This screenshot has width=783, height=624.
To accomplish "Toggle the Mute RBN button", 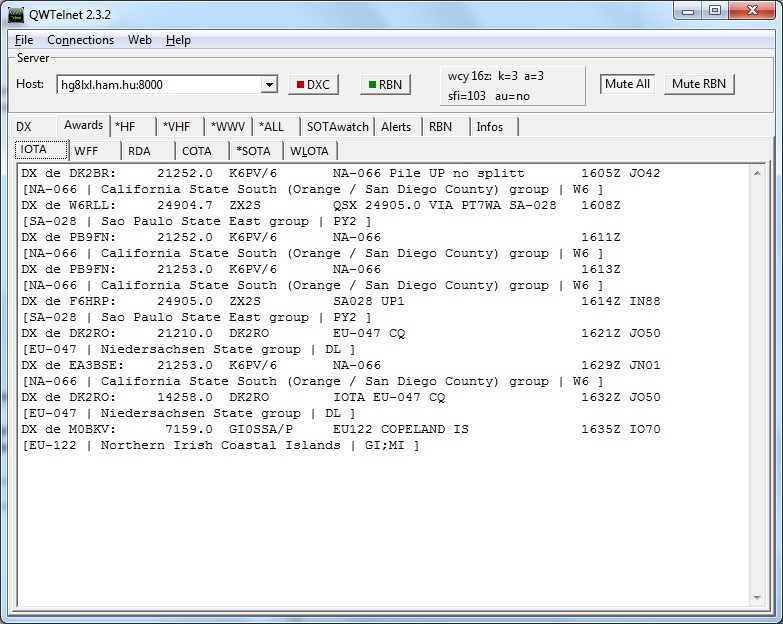I will tap(699, 84).
